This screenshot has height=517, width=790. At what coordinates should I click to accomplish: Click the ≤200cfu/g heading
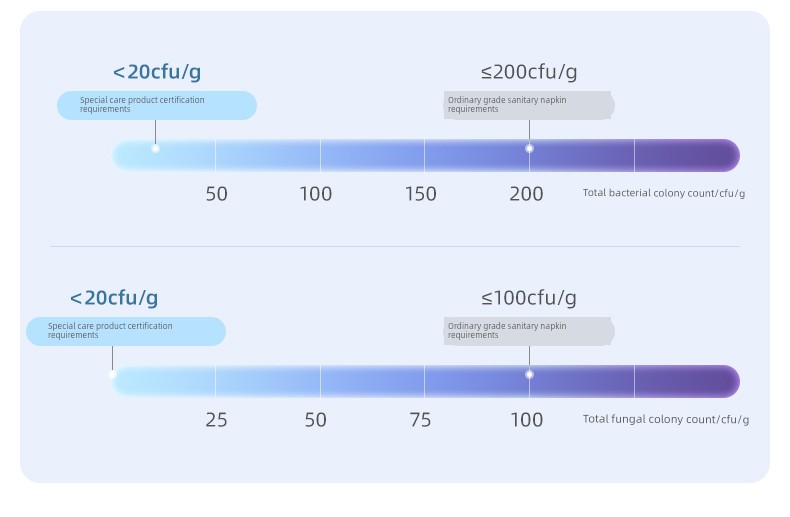[529, 72]
